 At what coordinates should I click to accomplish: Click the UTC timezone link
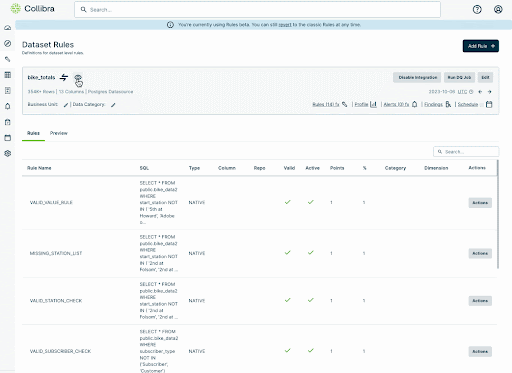click(x=462, y=92)
